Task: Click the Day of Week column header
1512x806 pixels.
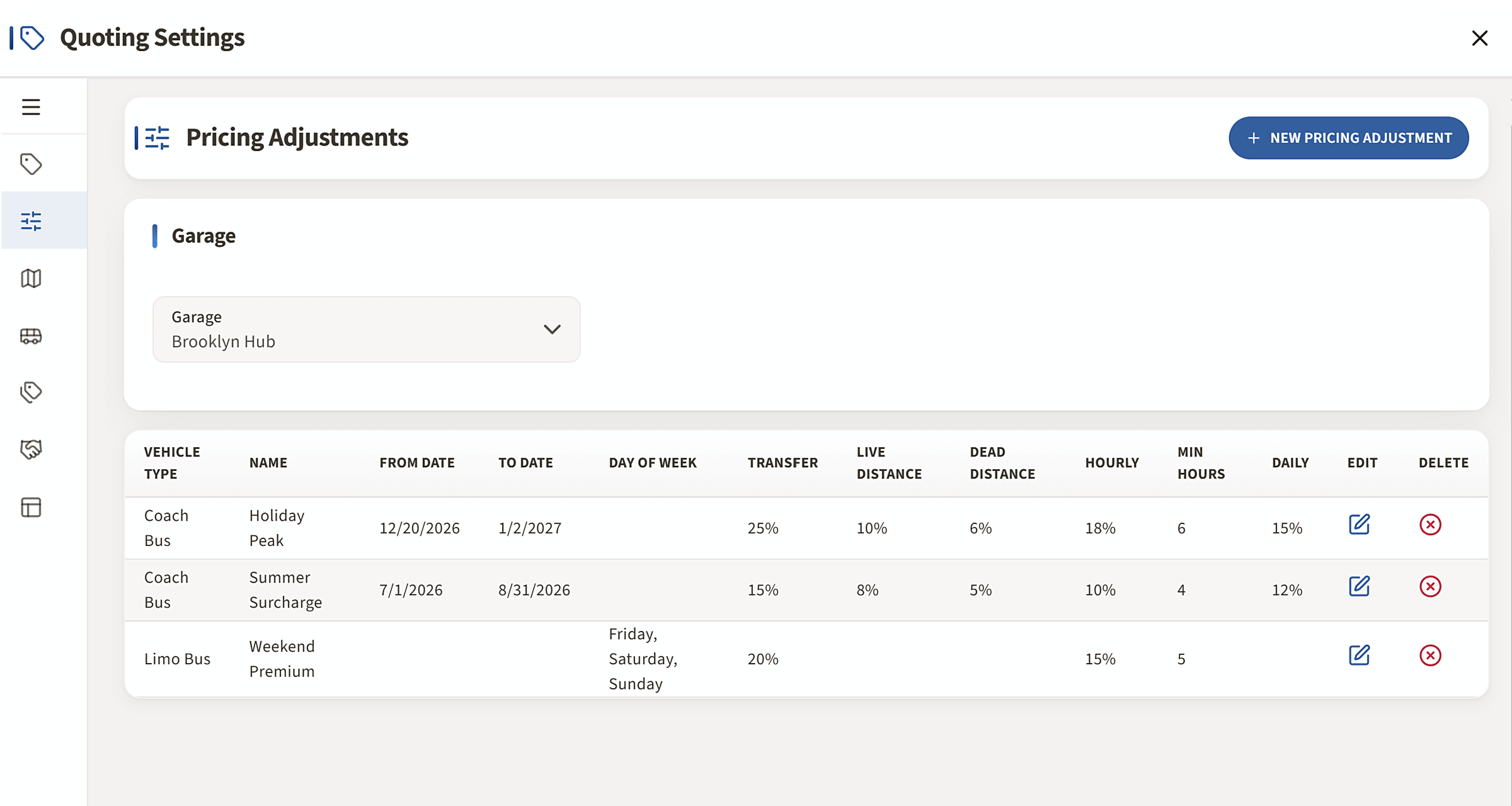Action: pyautogui.click(x=653, y=463)
